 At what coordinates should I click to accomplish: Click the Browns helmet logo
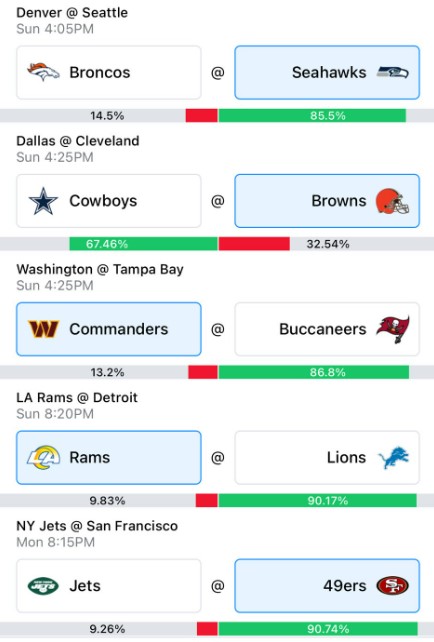coord(392,201)
